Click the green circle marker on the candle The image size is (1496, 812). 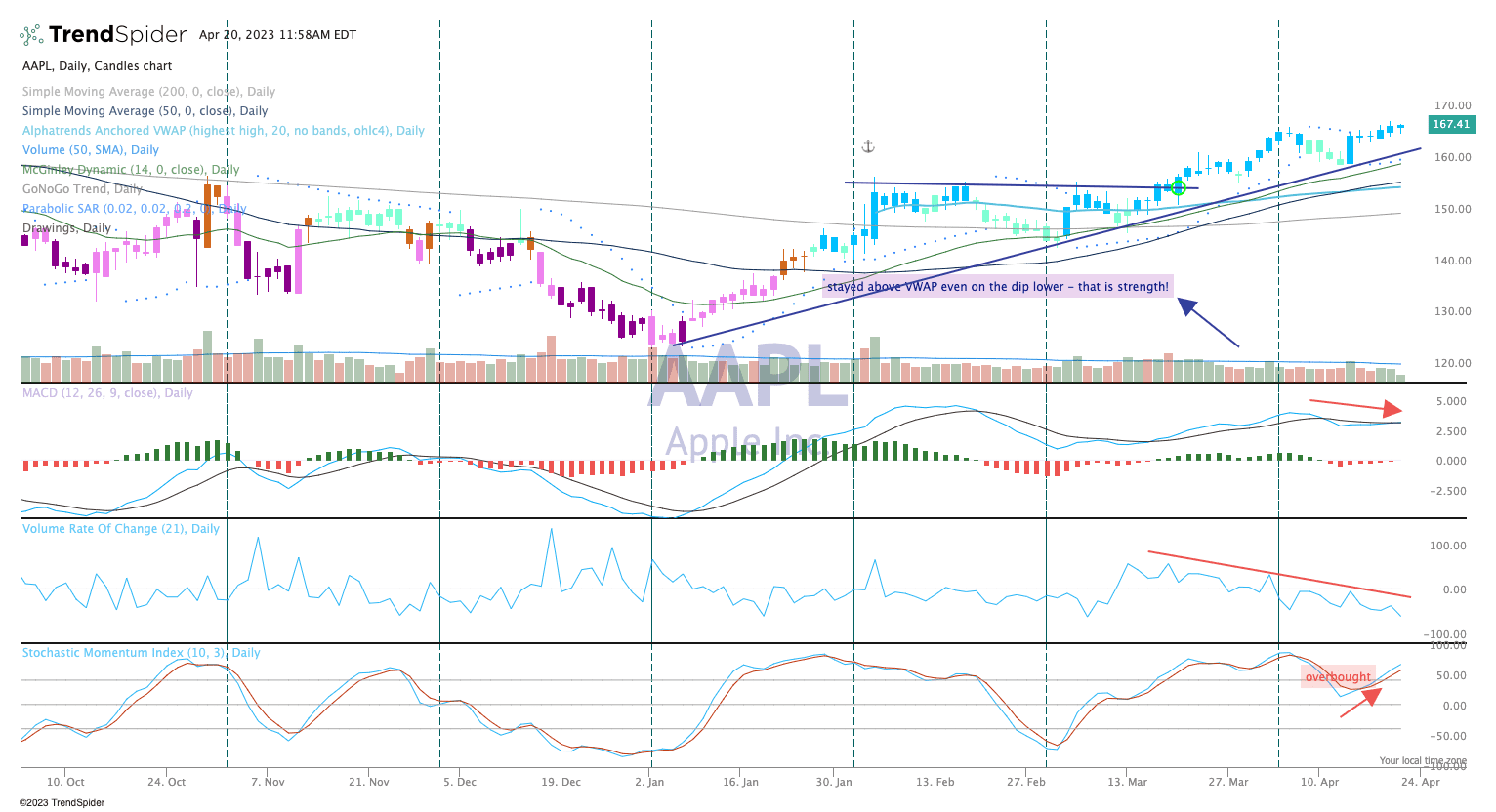[x=1179, y=186]
